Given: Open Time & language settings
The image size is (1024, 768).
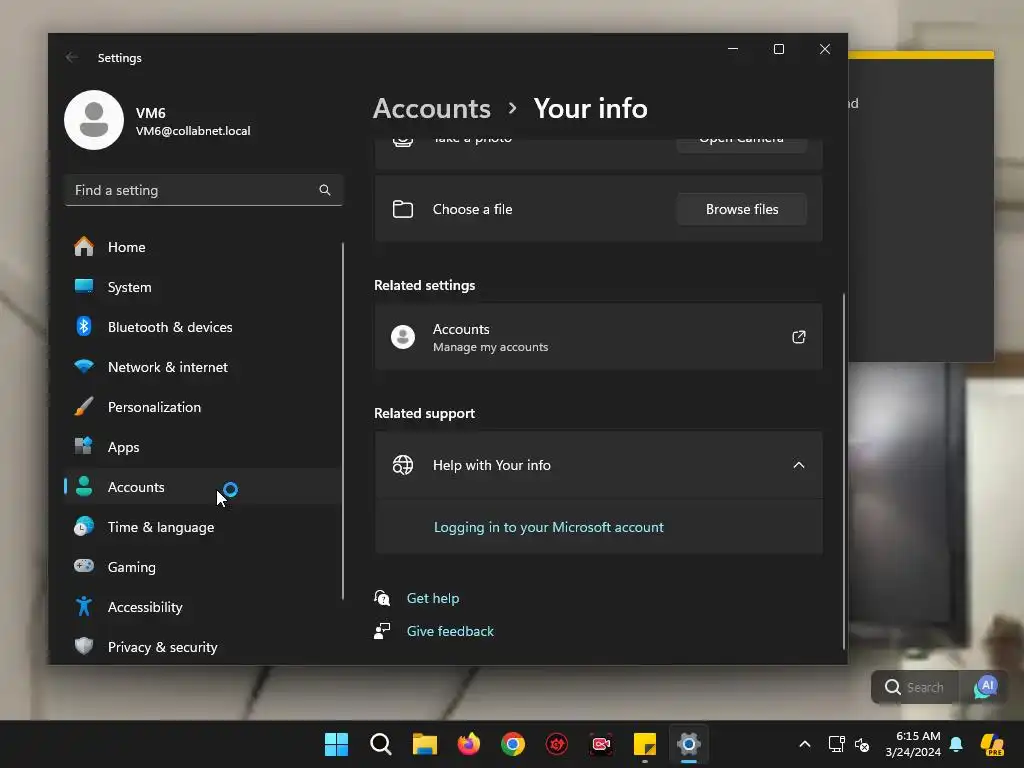Looking at the screenshot, I should 202,526.
